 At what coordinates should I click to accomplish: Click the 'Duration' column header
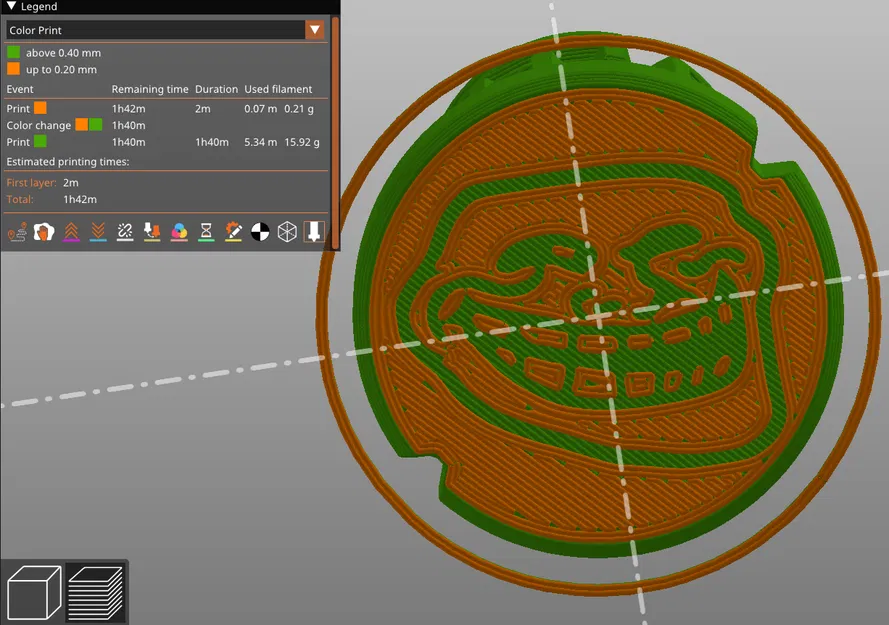pos(217,89)
